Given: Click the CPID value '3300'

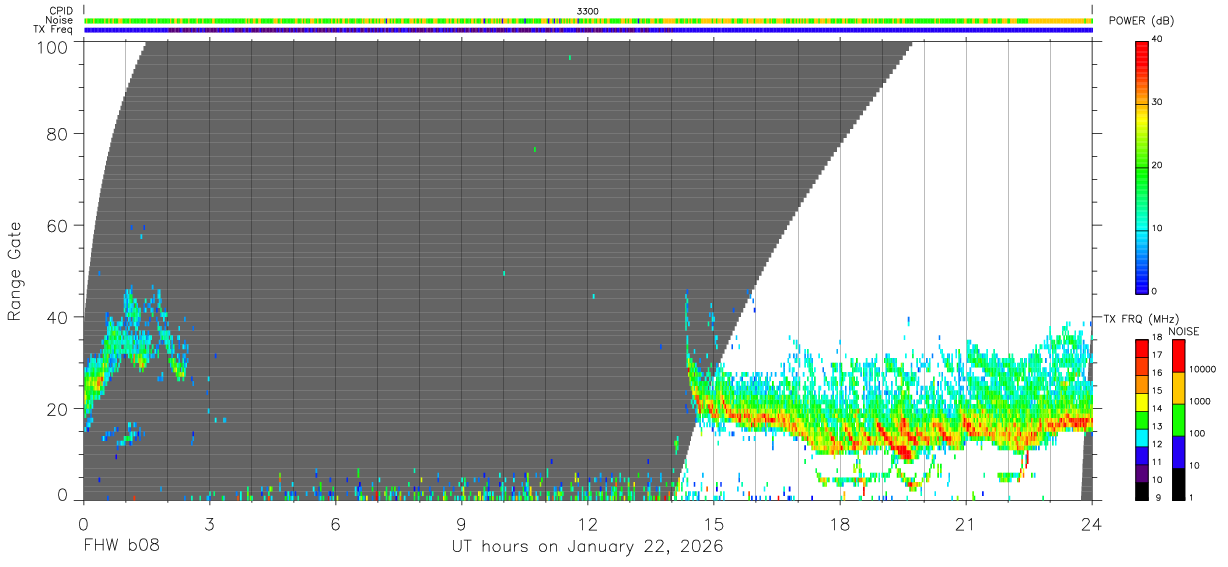Looking at the screenshot, I should click(588, 11).
